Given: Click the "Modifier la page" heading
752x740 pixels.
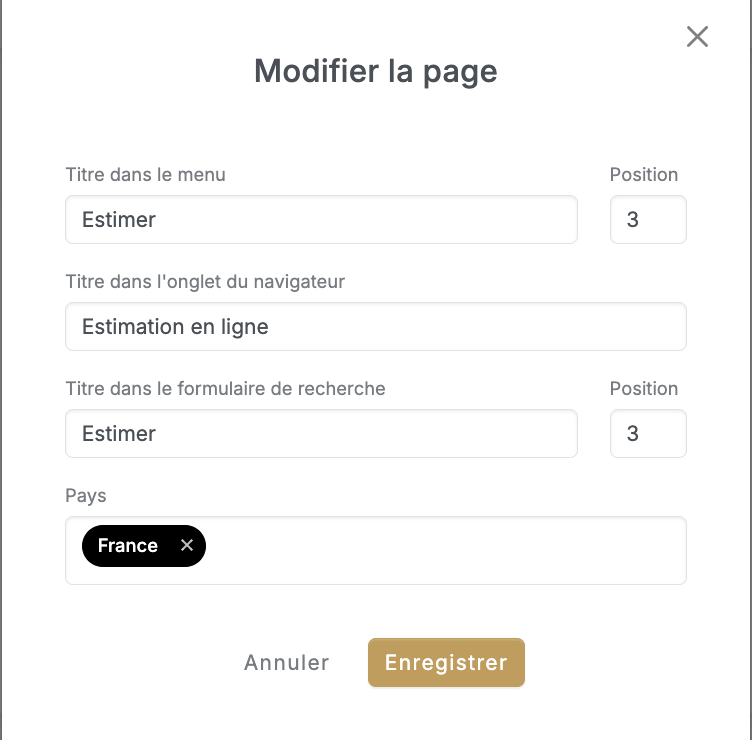Looking at the screenshot, I should [x=376, y=72].
